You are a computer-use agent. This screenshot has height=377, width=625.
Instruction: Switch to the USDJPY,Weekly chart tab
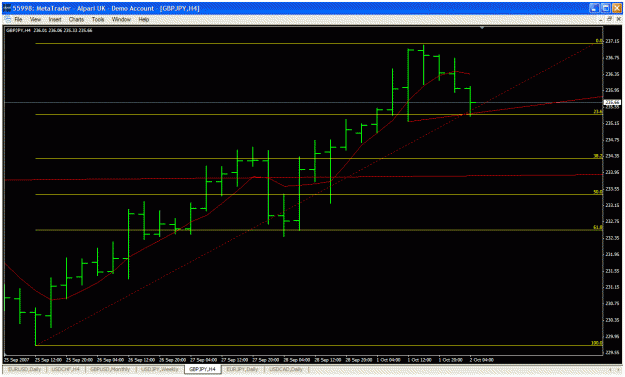159,369
